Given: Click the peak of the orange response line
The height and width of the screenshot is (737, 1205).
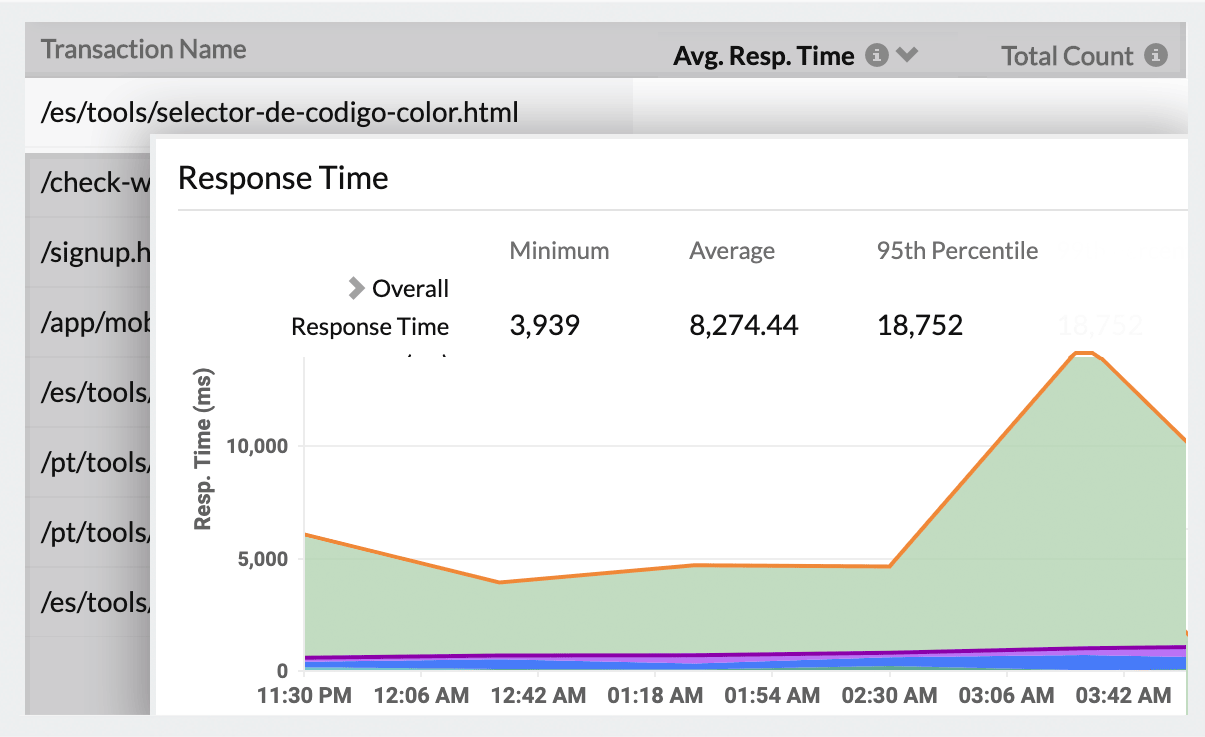Looking at the screenshot, I should click(x=1084, y=352).
